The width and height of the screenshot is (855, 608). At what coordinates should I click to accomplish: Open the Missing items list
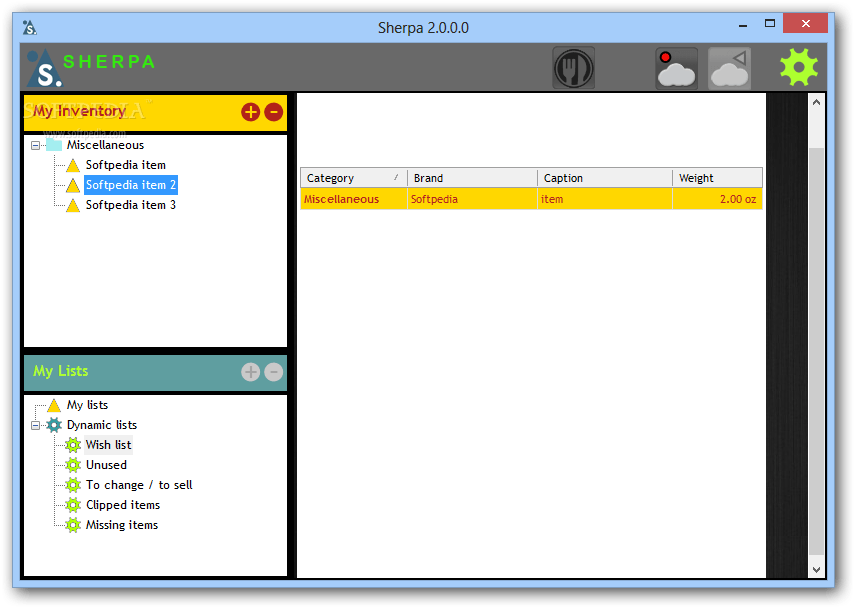[x=120, y=524]
